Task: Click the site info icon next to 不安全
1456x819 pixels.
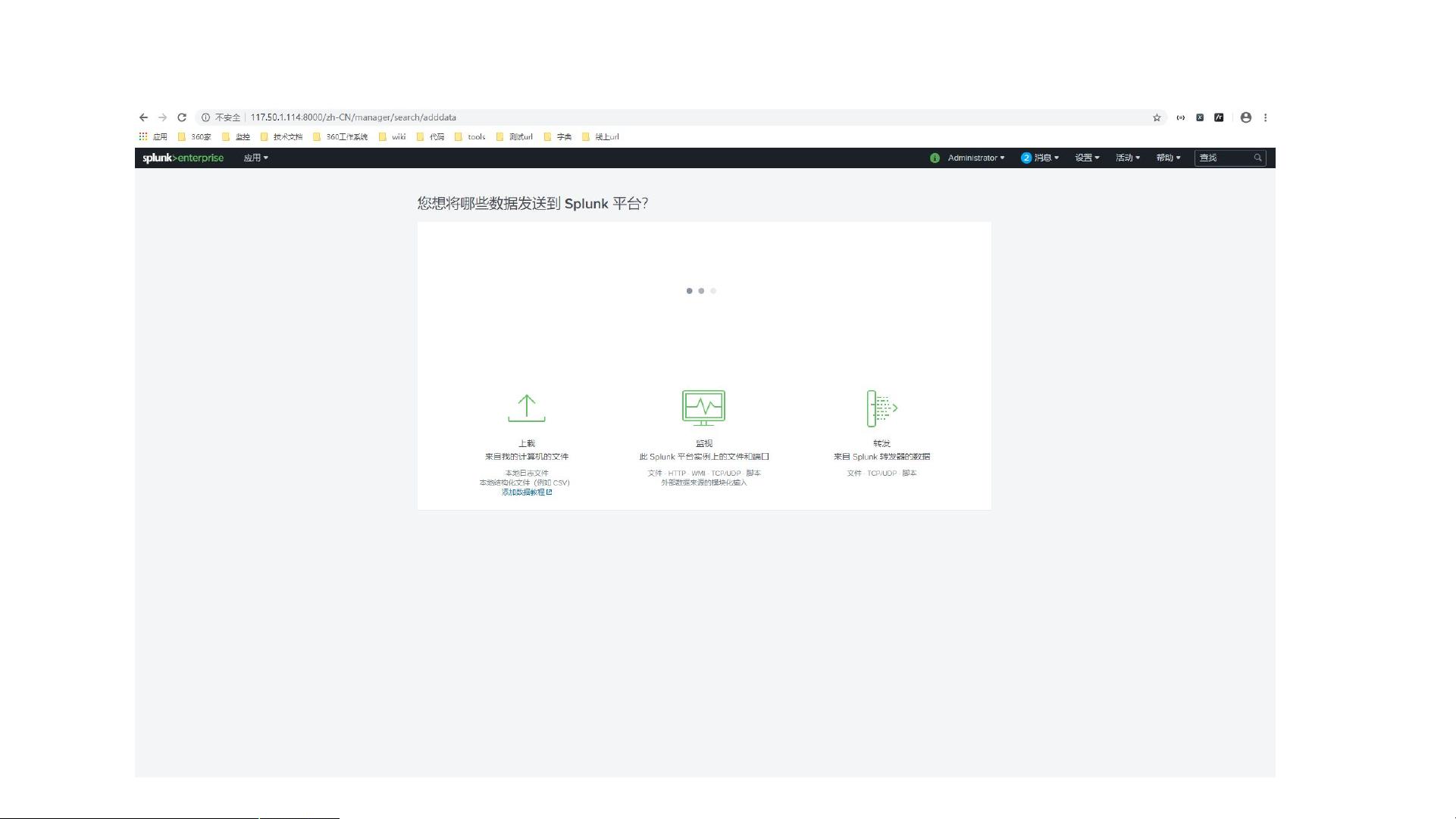Action: [x=205, y=117]
